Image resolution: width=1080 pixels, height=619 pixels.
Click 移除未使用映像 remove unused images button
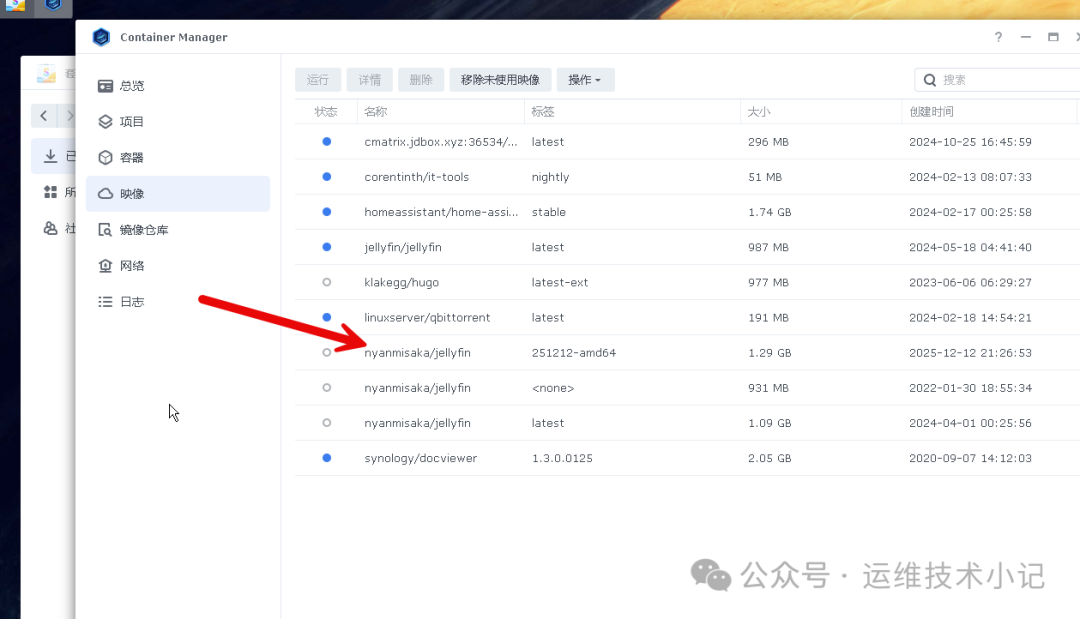[x=500, y=80]
